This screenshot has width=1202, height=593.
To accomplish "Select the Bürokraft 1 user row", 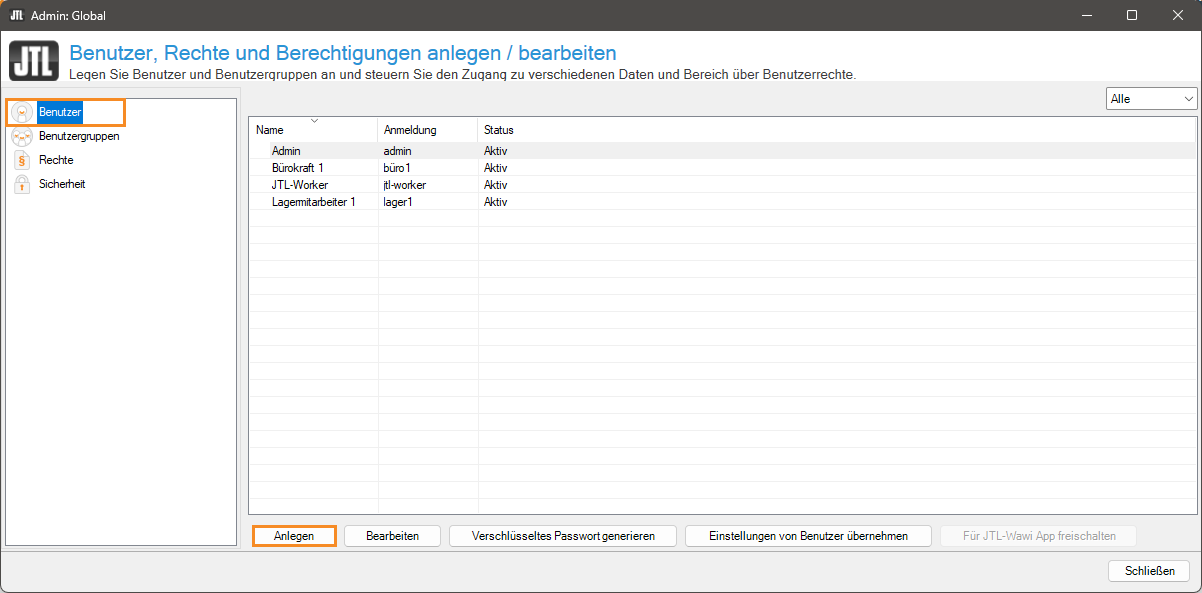I will pyautogui.click(x=298, y=167).
